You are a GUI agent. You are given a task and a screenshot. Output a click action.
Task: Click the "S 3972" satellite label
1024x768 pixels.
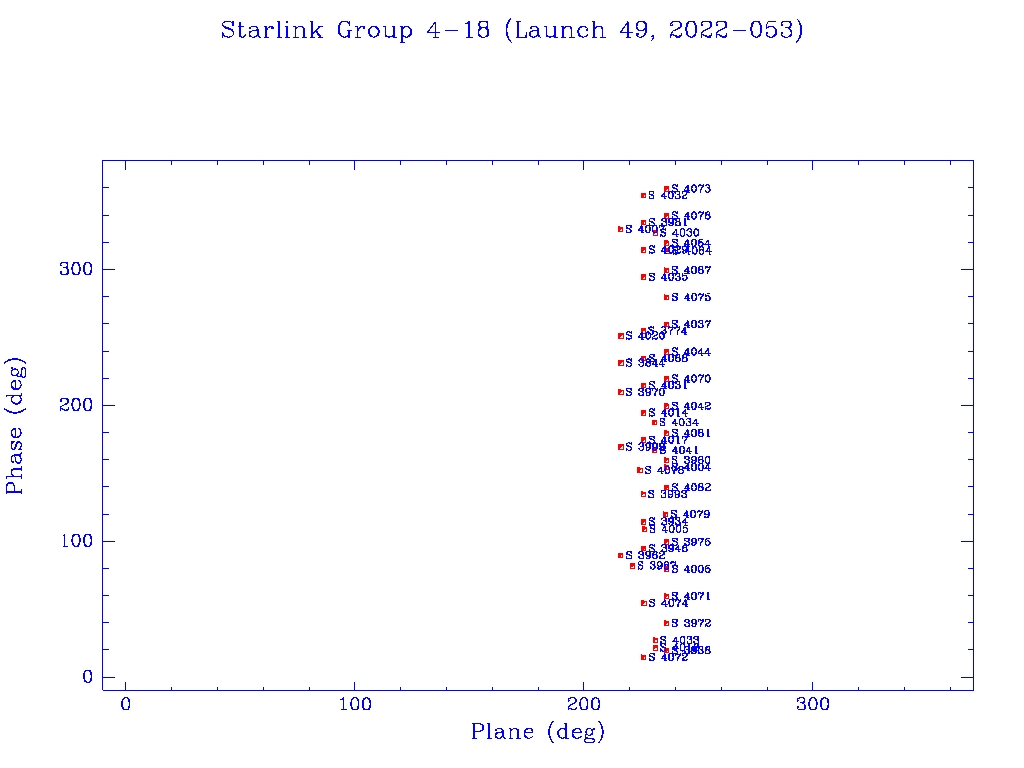tap(691, 624)
